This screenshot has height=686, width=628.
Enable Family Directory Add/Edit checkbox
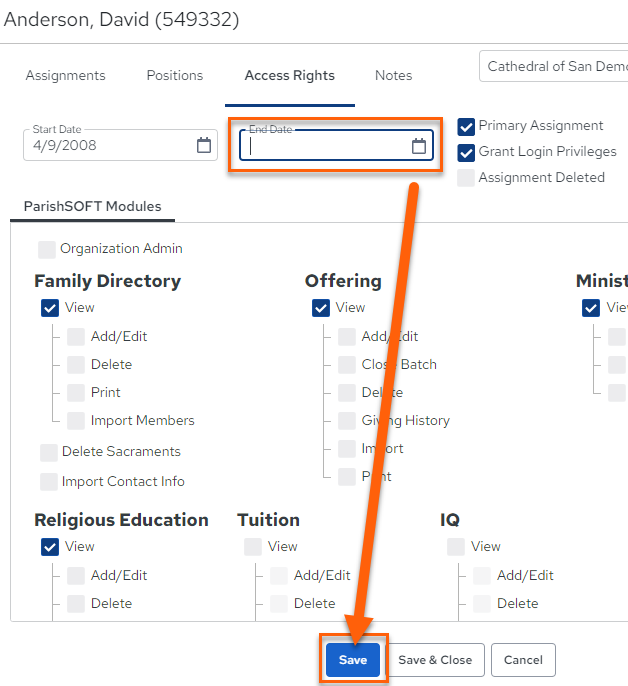(x=76, y=337)
